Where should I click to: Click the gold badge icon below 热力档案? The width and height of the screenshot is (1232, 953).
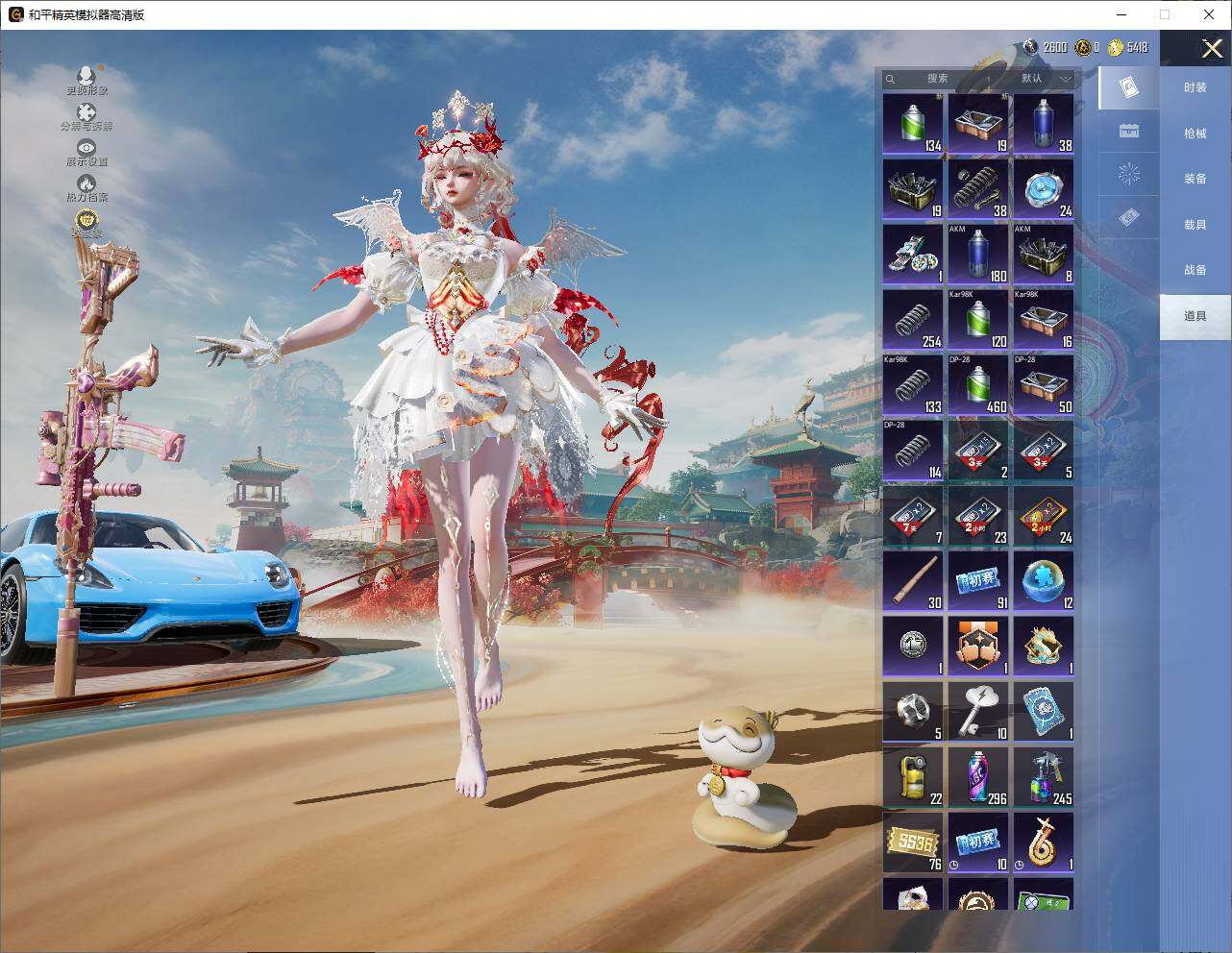(x=86, y=222)
